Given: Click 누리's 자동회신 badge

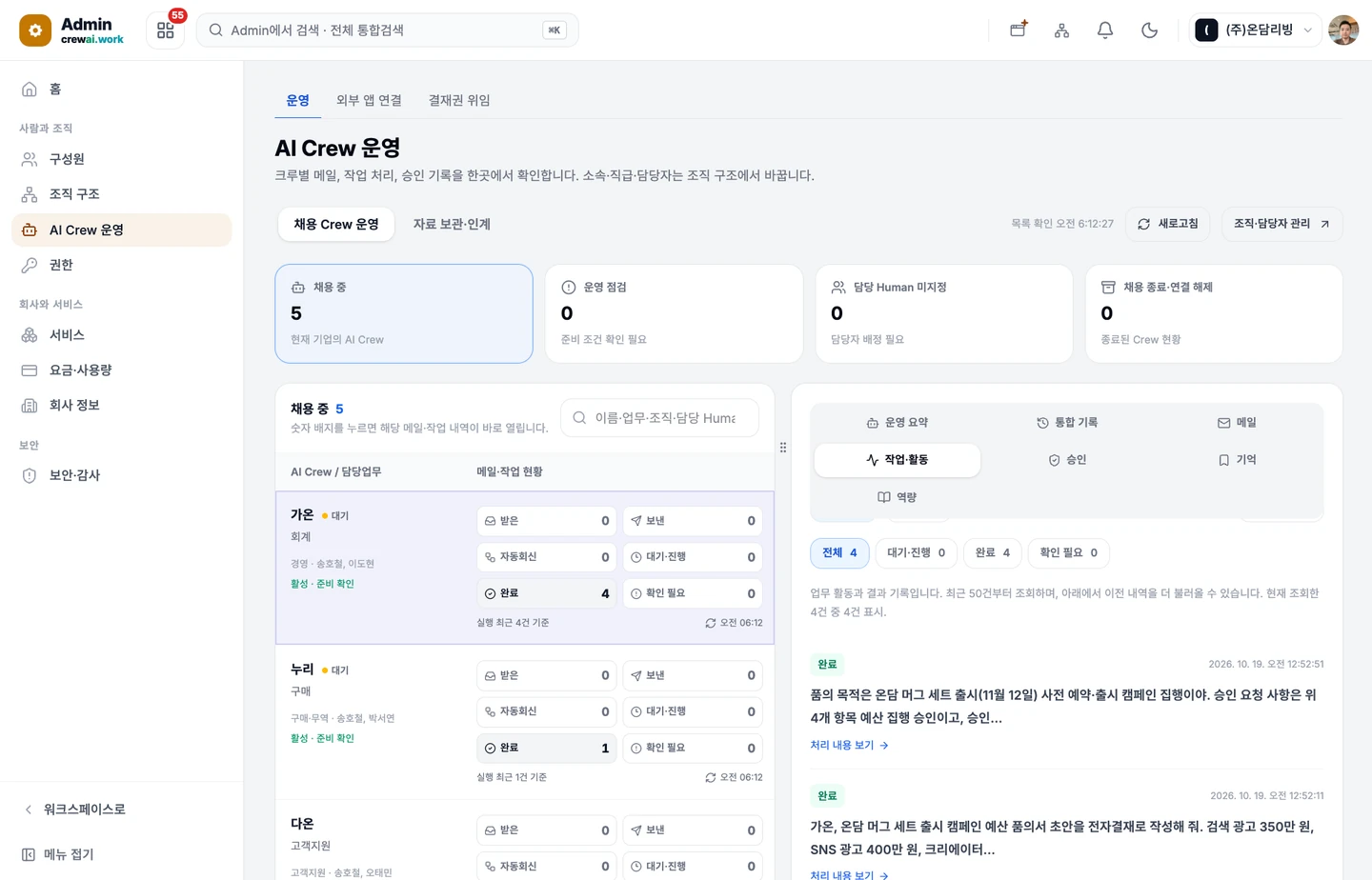Looking at the screenshot, I should [x=547, y=711].
